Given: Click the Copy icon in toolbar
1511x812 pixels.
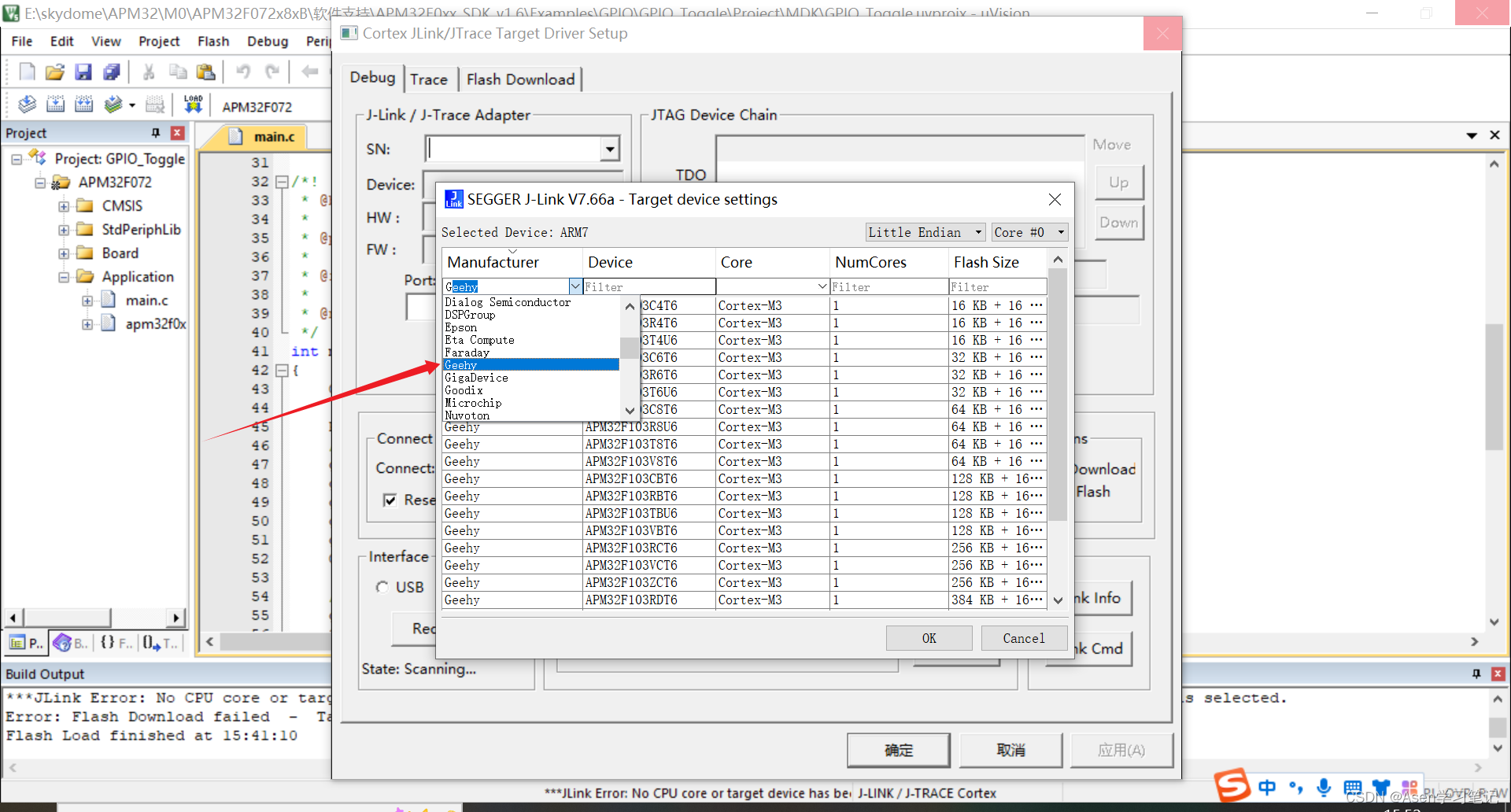Looking at the screenshot, I should click(178, 72).
